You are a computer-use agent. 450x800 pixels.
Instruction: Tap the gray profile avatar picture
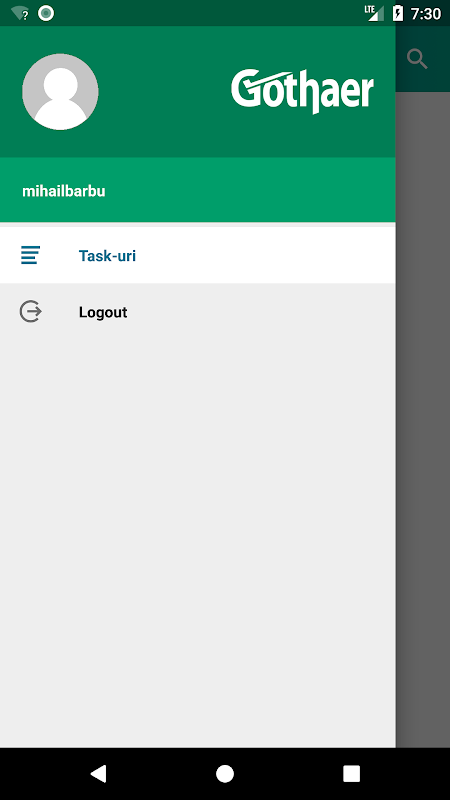(60, 92)
